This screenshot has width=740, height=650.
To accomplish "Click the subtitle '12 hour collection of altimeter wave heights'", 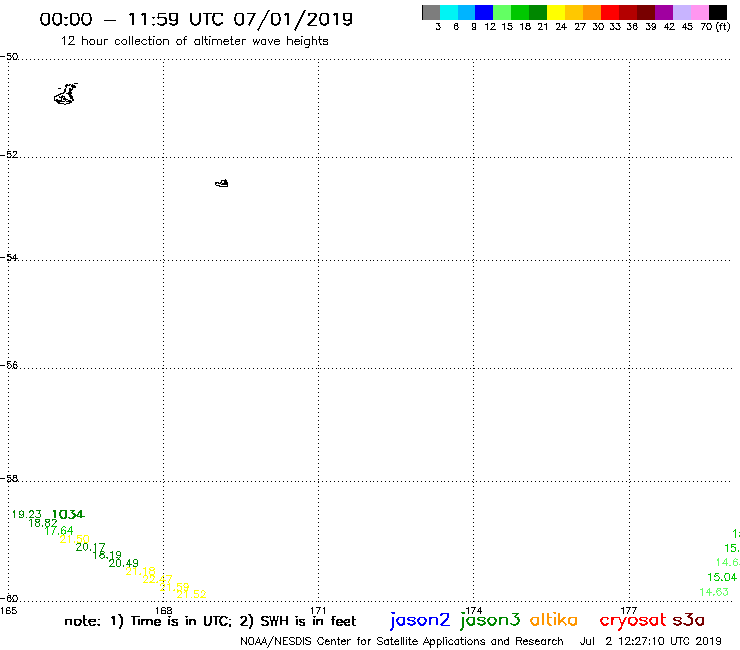I will (x=194, y=41).
